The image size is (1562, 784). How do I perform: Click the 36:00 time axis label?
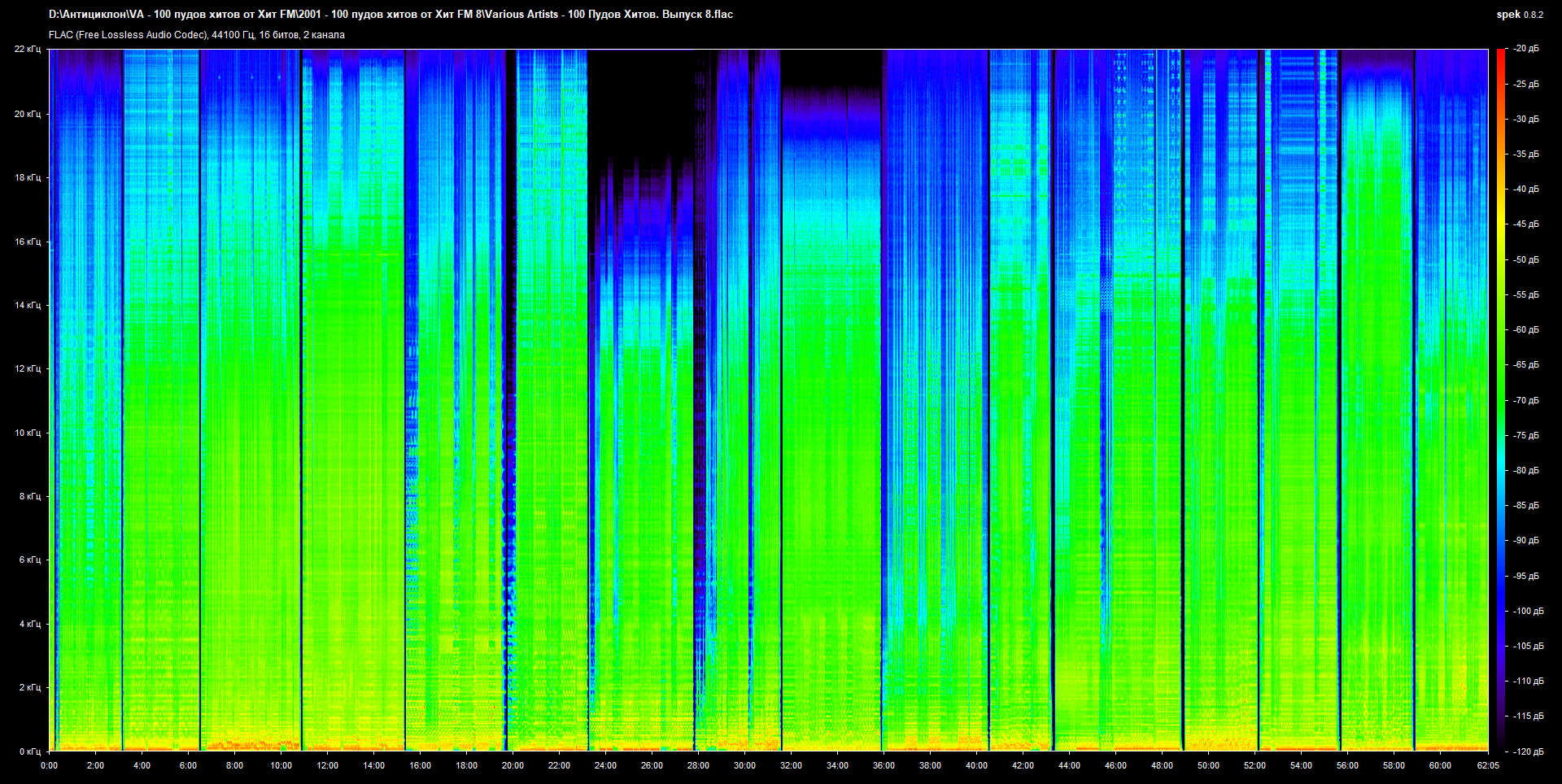click(884, 765)
